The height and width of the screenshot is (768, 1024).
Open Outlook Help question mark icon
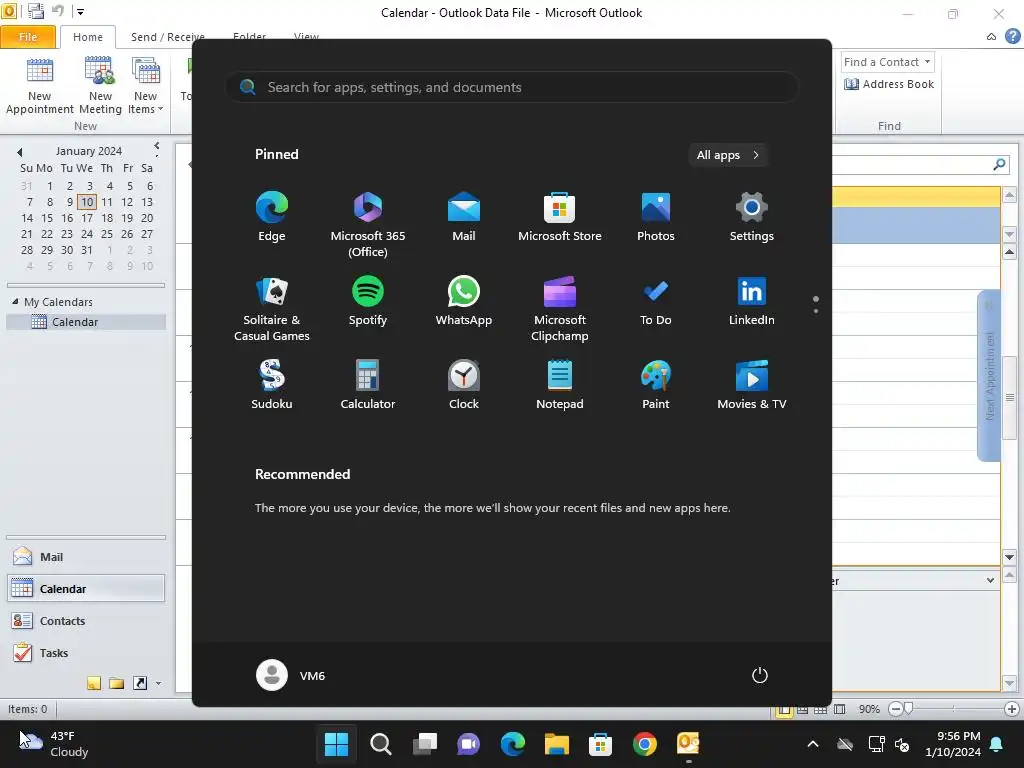tap(1012, 37)
